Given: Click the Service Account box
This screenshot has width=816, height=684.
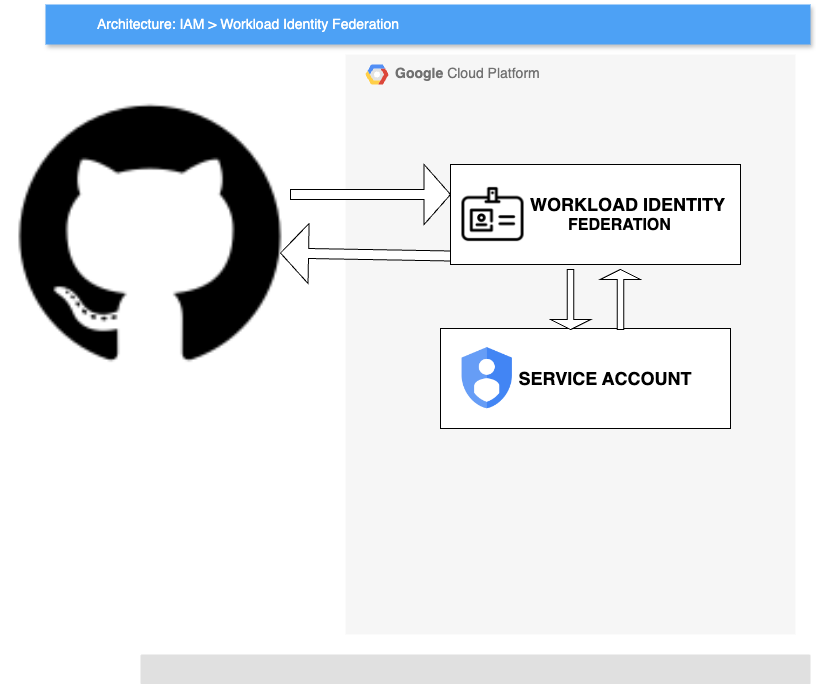Looking at the screenshot, I should click(585, 378).
